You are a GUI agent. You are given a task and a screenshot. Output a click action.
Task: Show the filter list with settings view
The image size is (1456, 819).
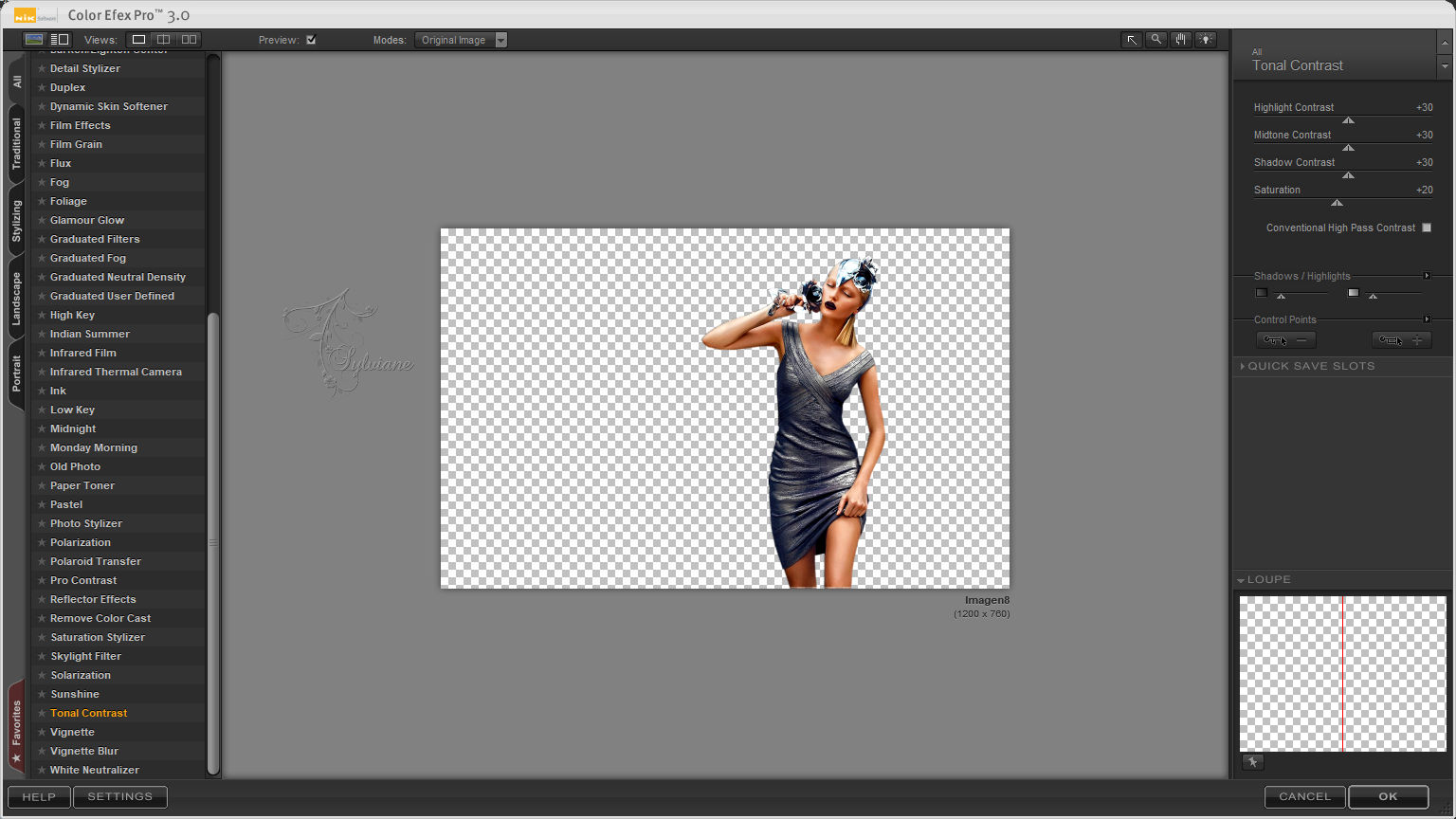[60, 40]
